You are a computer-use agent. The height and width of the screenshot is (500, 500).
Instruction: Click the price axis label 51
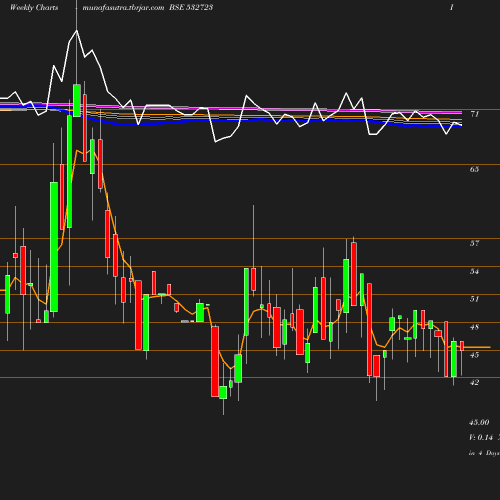474,299
